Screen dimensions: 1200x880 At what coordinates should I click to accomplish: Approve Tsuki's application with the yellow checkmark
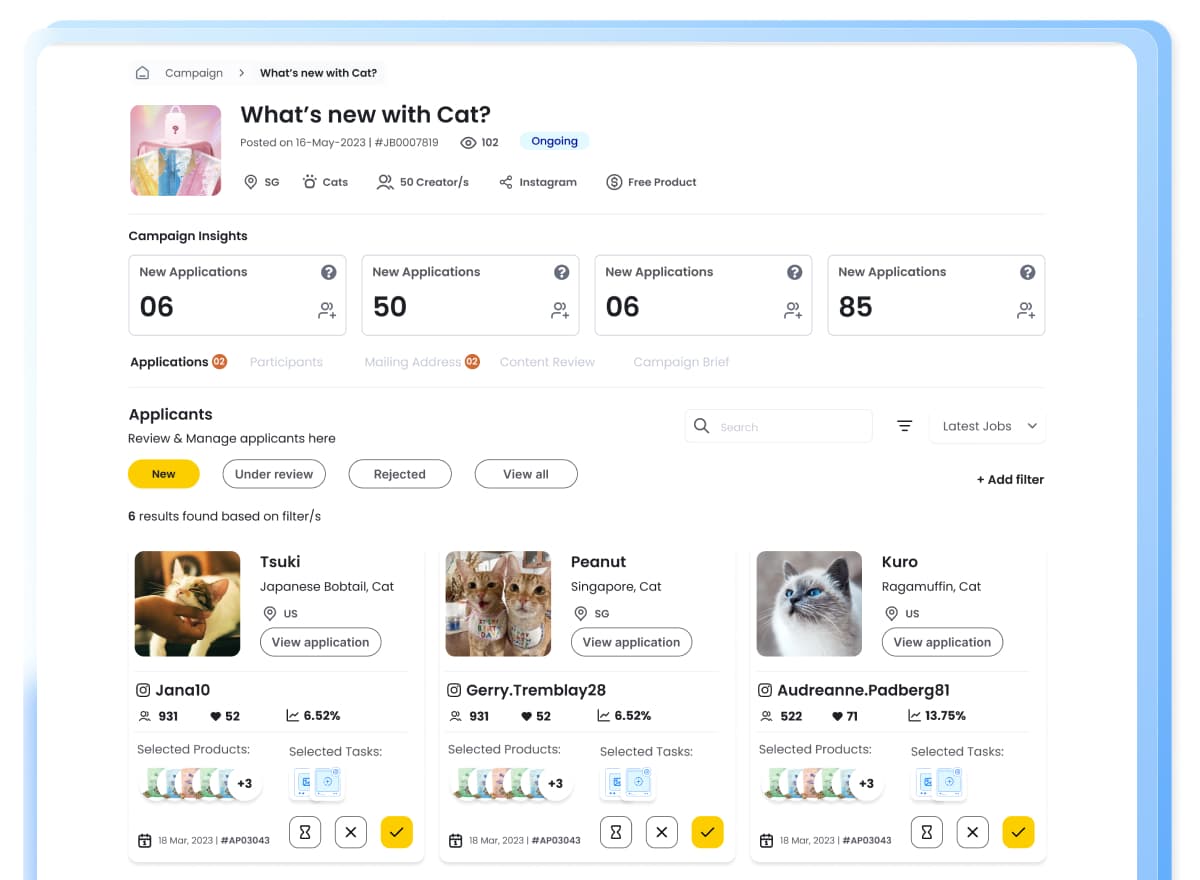[396, 831]
